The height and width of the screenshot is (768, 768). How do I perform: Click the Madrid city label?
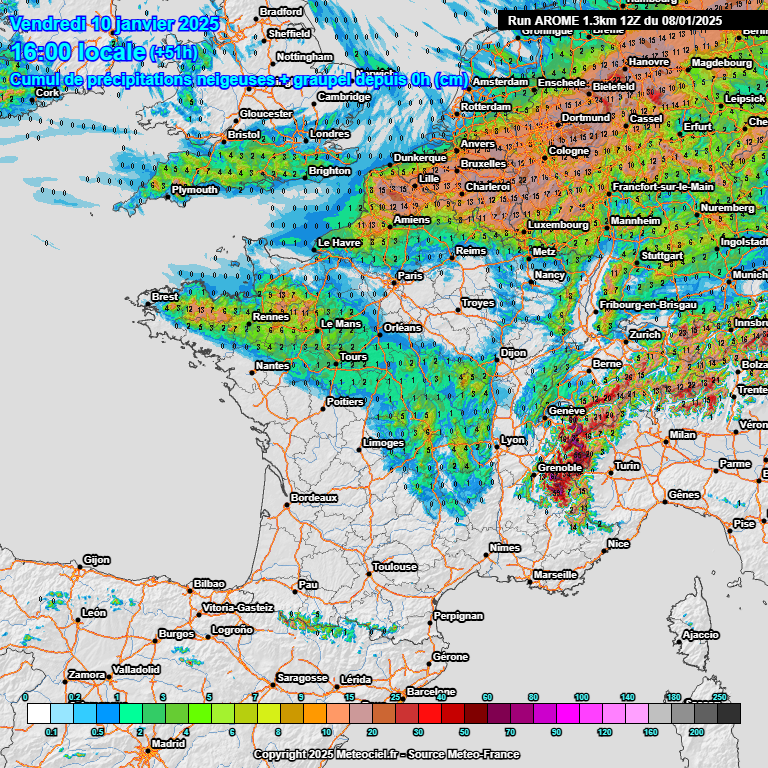(168, 744)
